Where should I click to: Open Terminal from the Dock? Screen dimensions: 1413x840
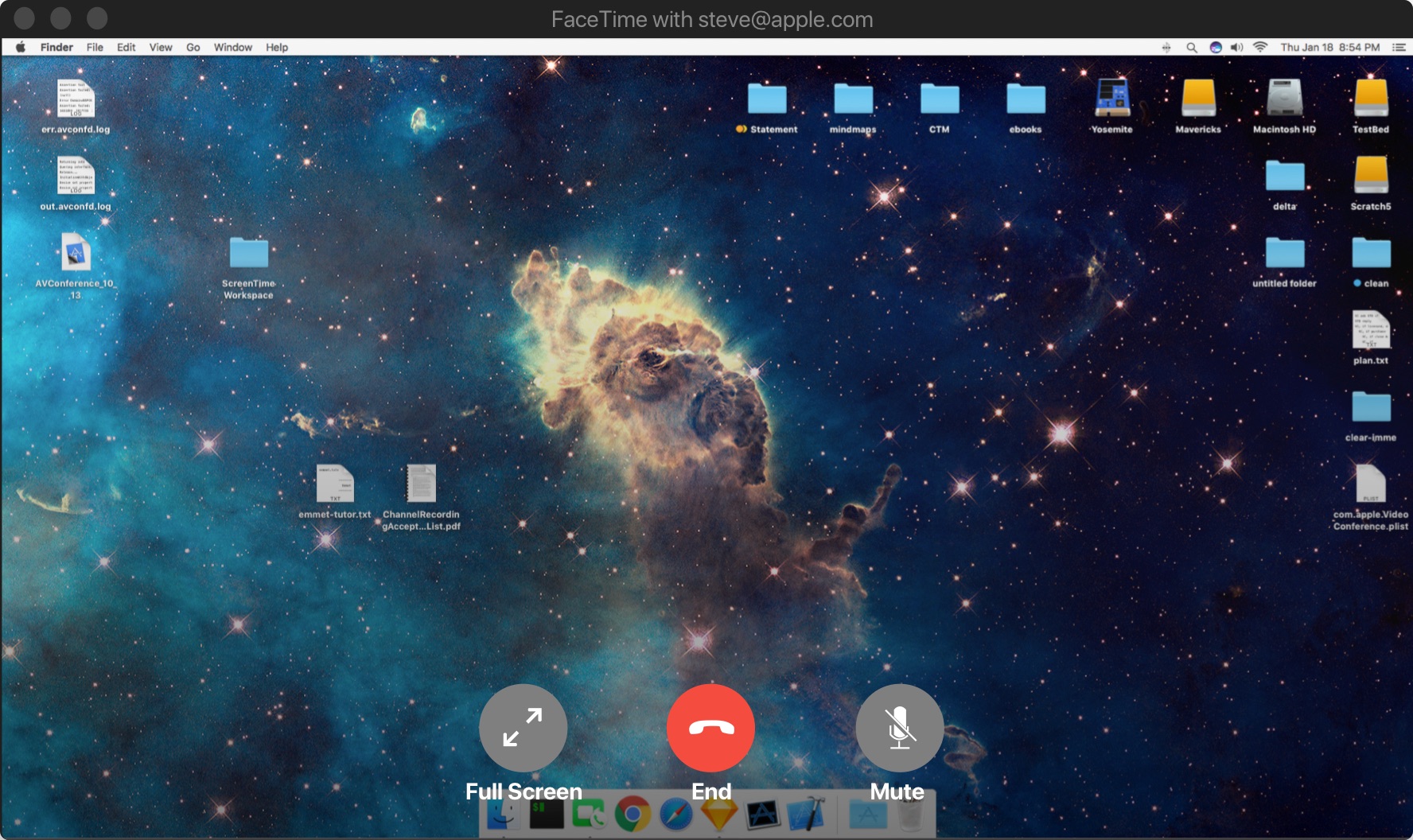click(547, 814)
